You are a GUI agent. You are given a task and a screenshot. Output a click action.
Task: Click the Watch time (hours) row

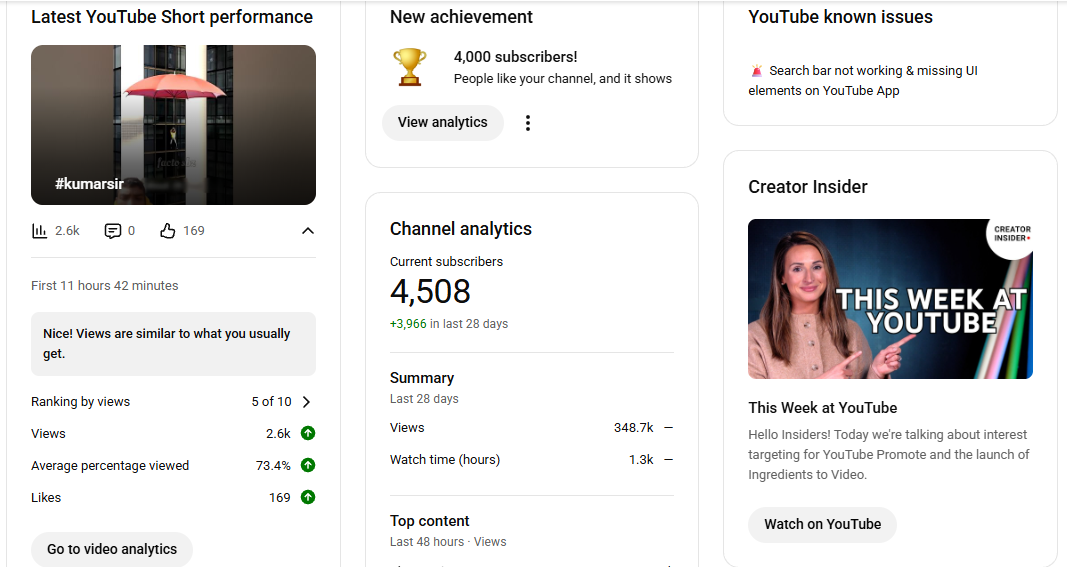tap(530, 460)
